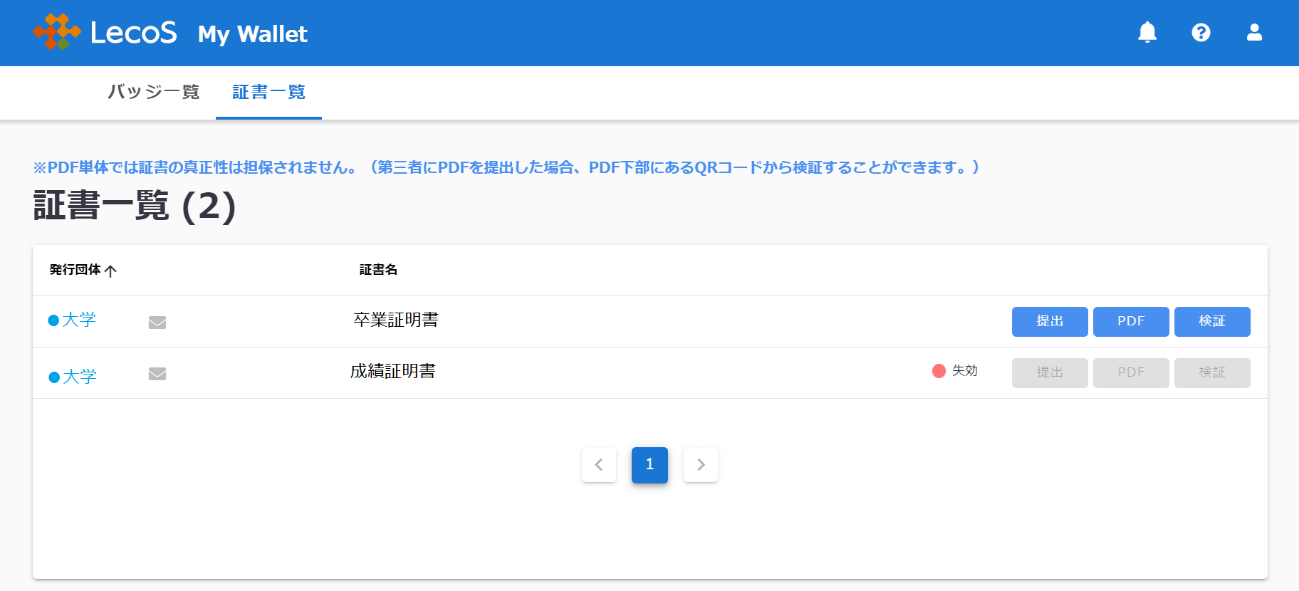This screenshot has width=1299, height=591.
Task: Sort by 発行団体 arrow icon
Action: click(110, 271)
